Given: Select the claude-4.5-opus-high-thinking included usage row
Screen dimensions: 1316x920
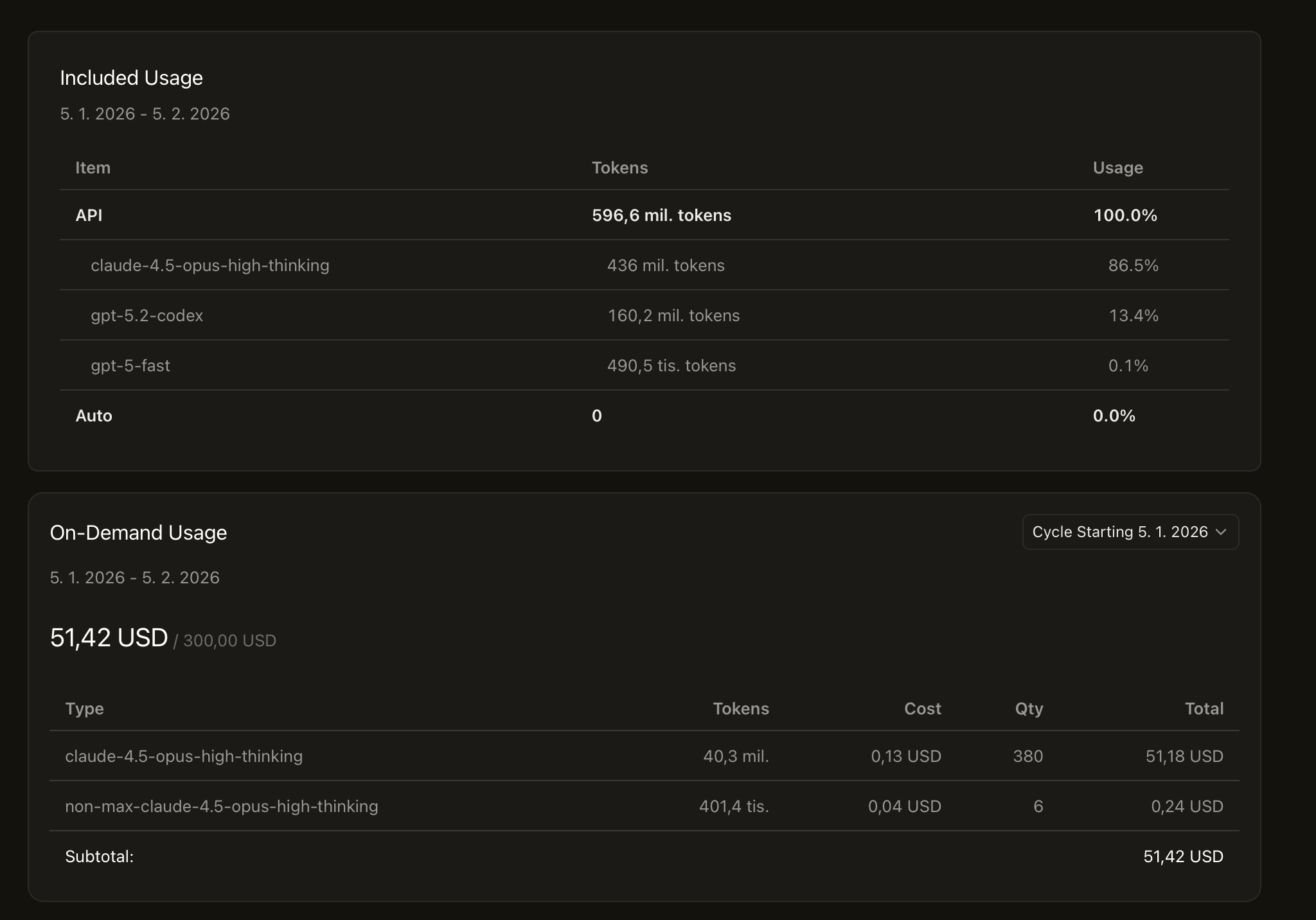Looking at the screenshot, I should [210, 265].
